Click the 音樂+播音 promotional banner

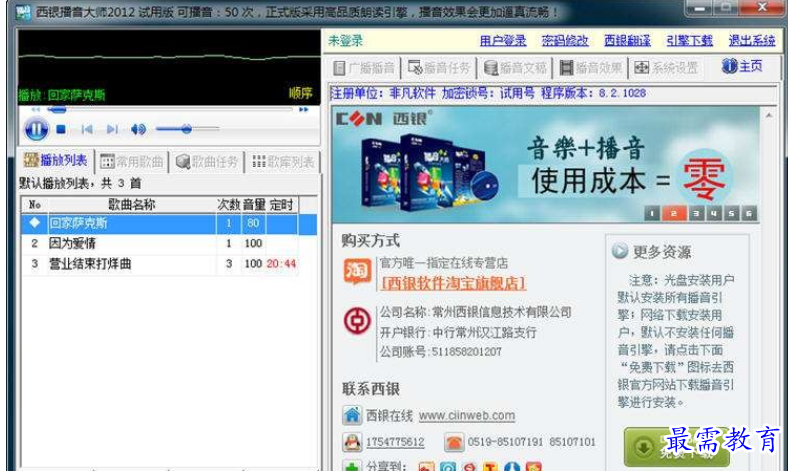(545, 165)
